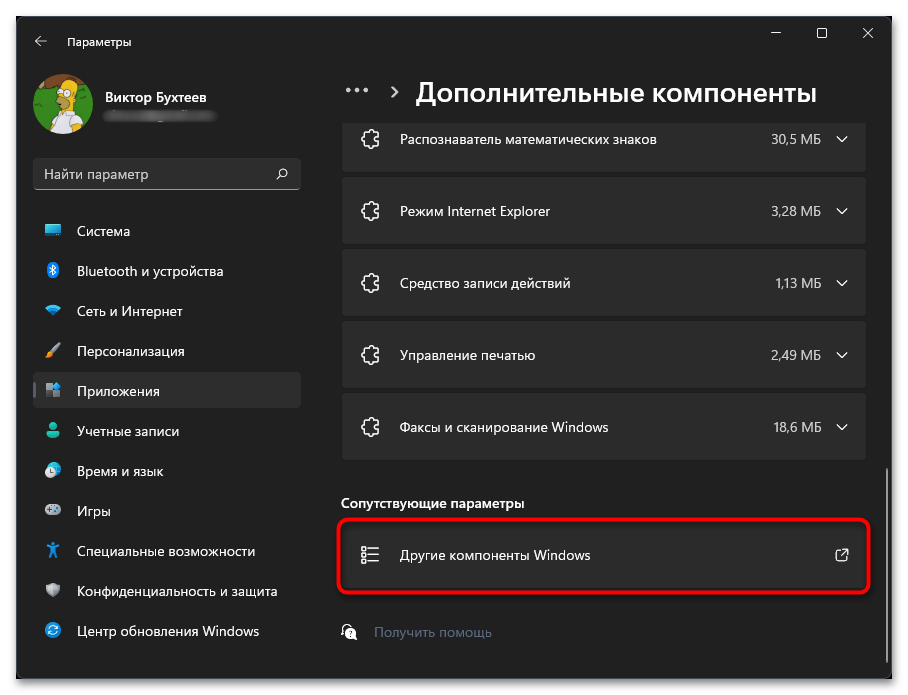Expand Управление печатью chevron
Screen dimensions: 908x695
(842, 354)
